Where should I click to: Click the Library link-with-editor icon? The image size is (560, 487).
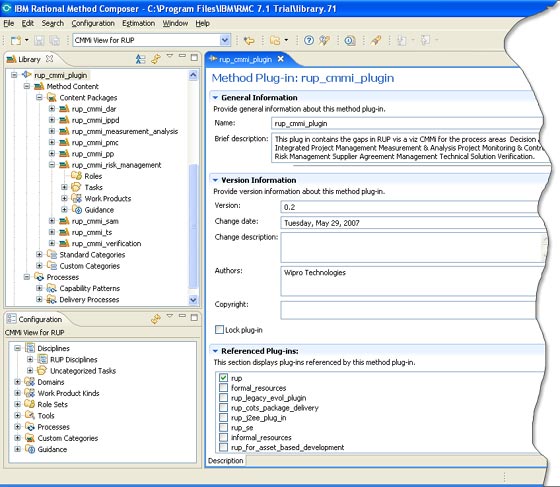(x=156, y=59)
